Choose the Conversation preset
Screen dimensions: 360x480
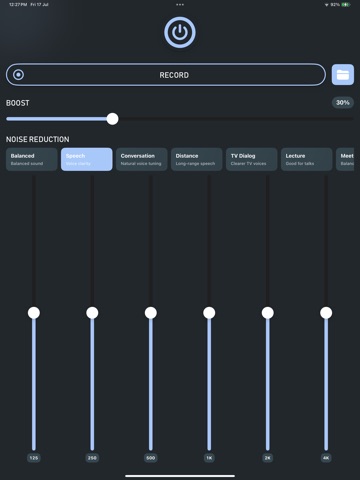pyautogui.click(x=142, y=159)
